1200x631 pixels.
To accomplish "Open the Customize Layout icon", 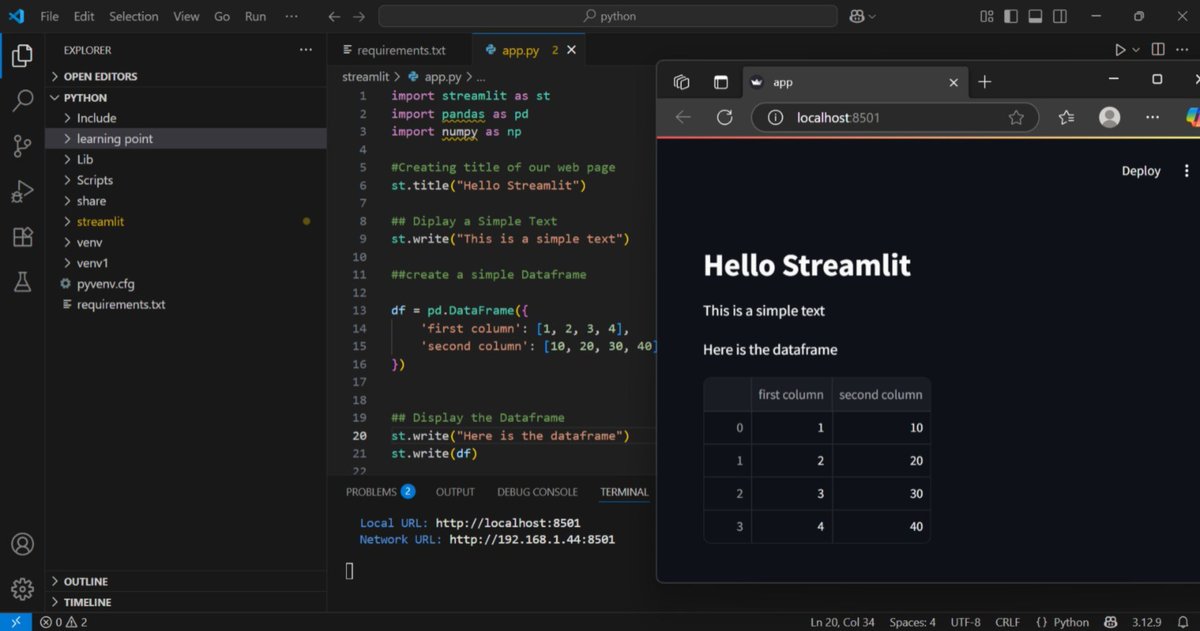I will coord(987,16).
